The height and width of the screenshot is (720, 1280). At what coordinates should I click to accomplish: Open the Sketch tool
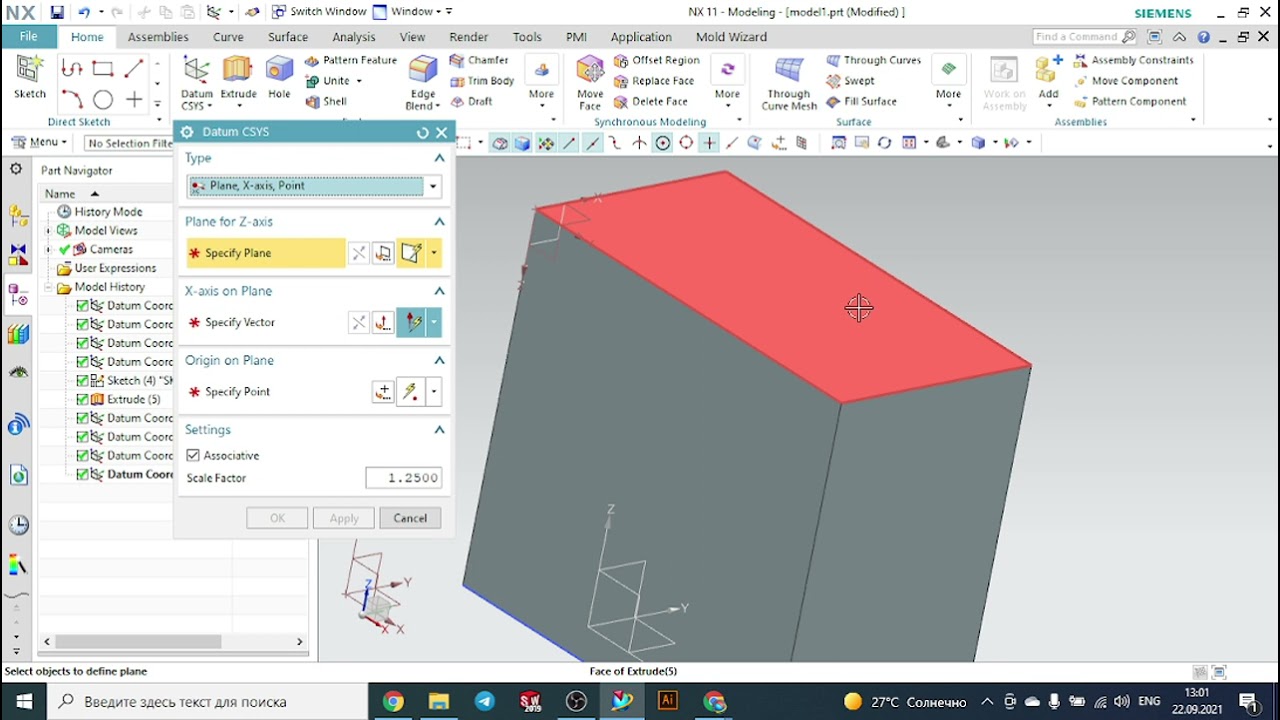point(29,78)
